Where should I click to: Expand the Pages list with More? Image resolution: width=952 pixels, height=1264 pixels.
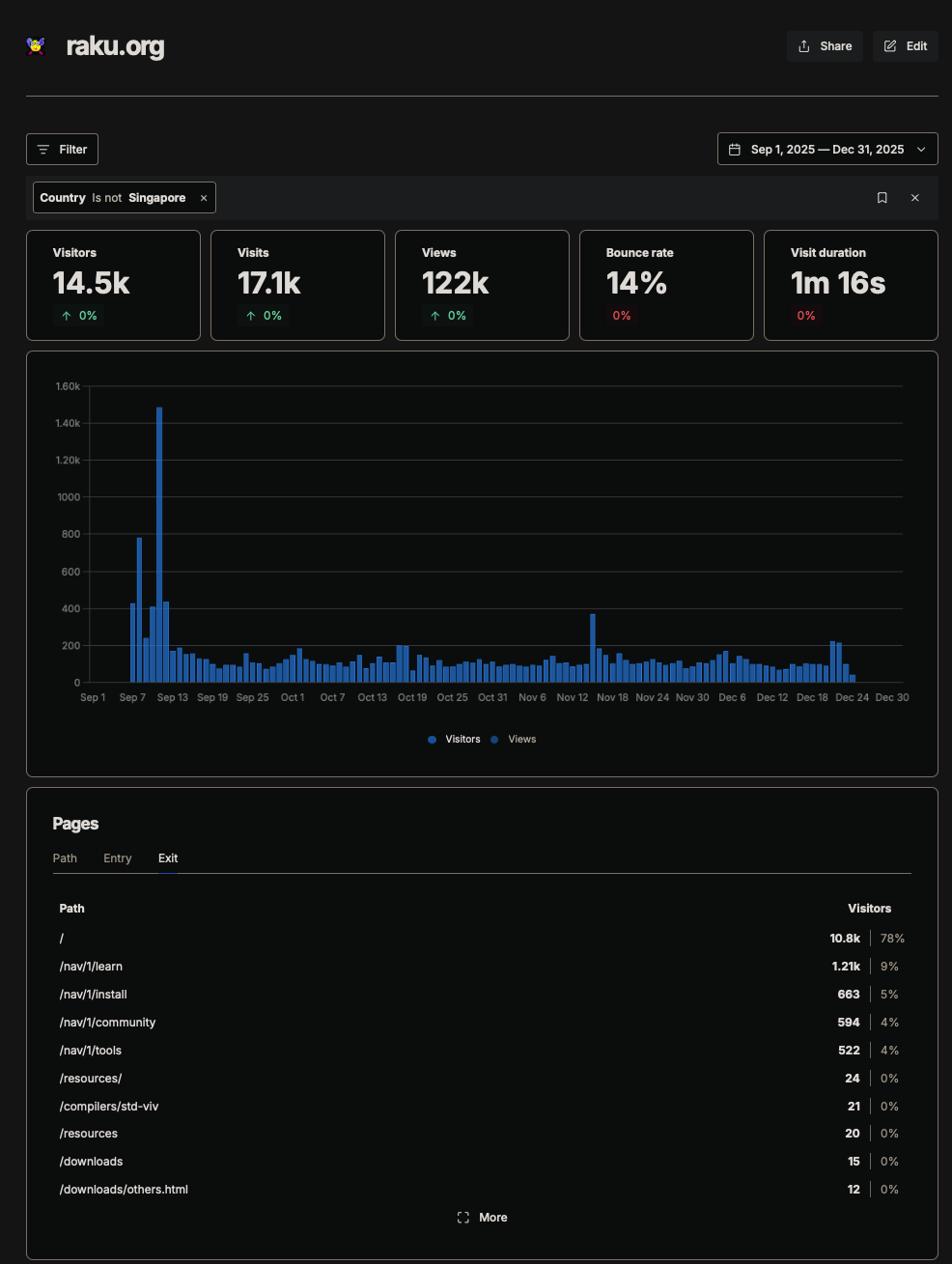[x=483, y=1218]
